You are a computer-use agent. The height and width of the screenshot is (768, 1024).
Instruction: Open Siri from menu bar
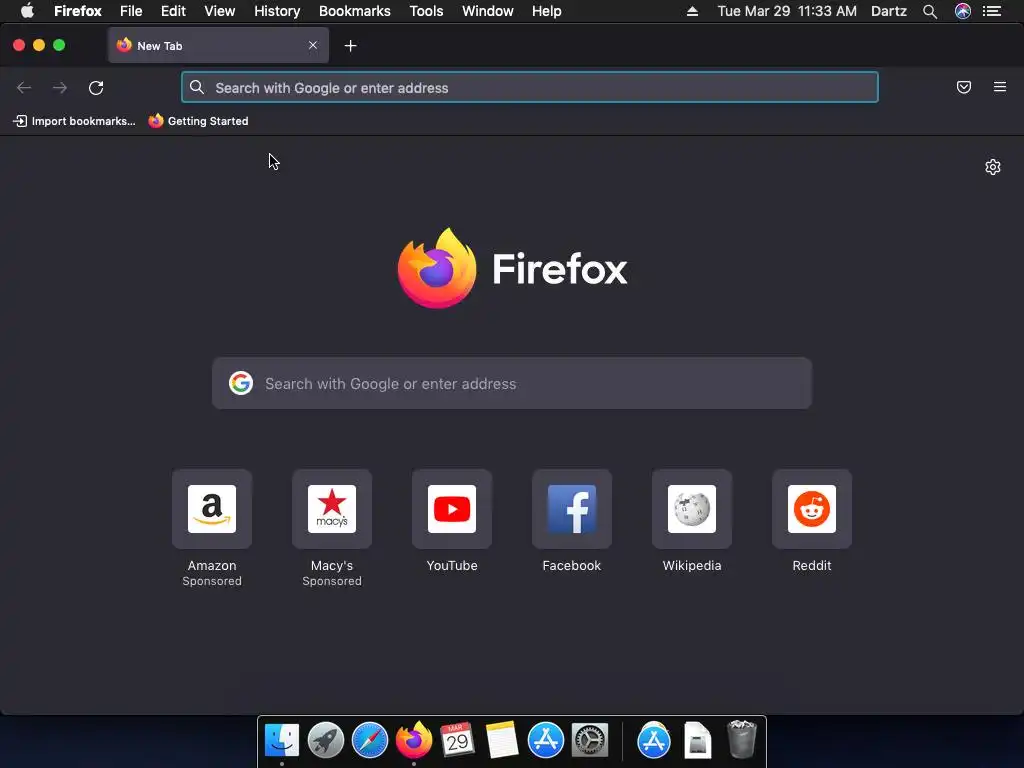(963, 11)
